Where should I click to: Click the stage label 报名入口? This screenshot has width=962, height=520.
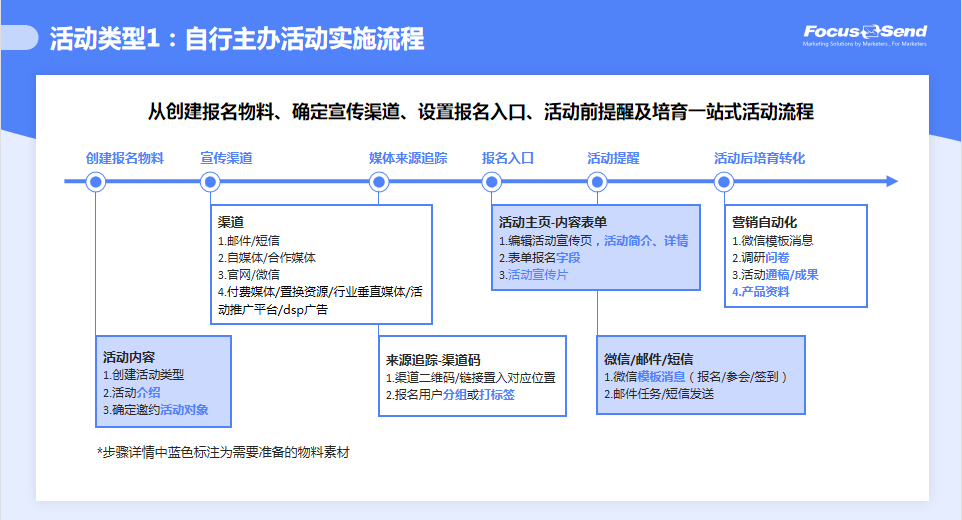coord(507,158)
